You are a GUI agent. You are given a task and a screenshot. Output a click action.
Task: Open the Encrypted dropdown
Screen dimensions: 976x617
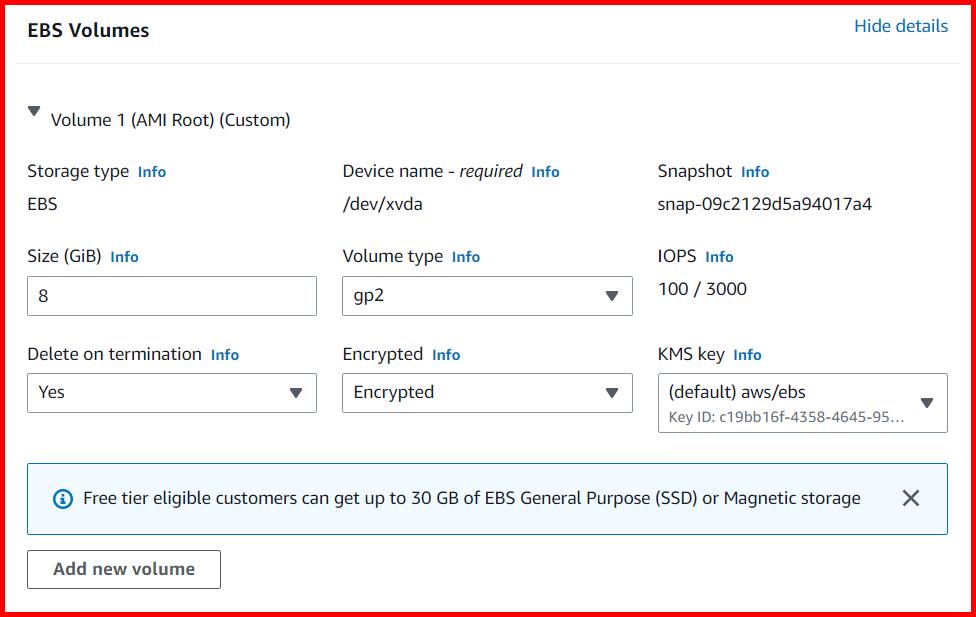pos(487,393)
